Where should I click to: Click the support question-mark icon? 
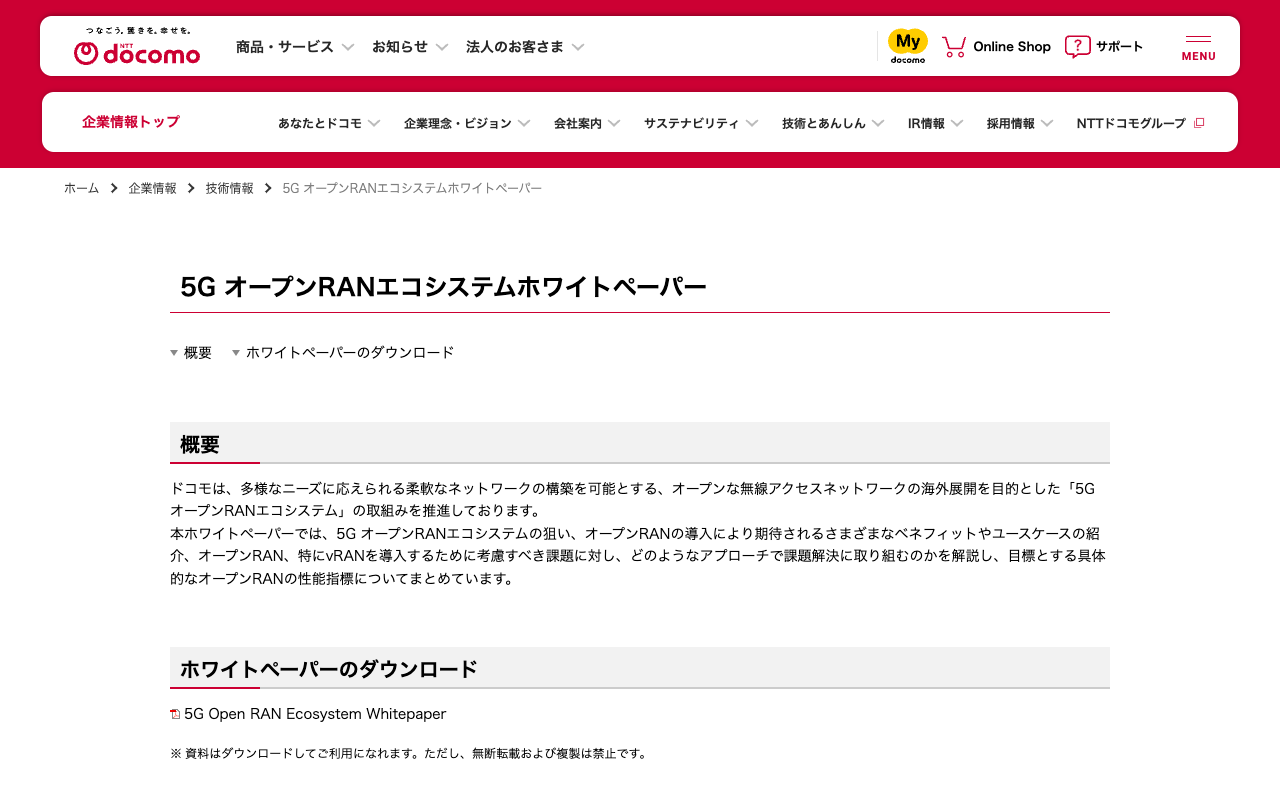[1078, 46]
